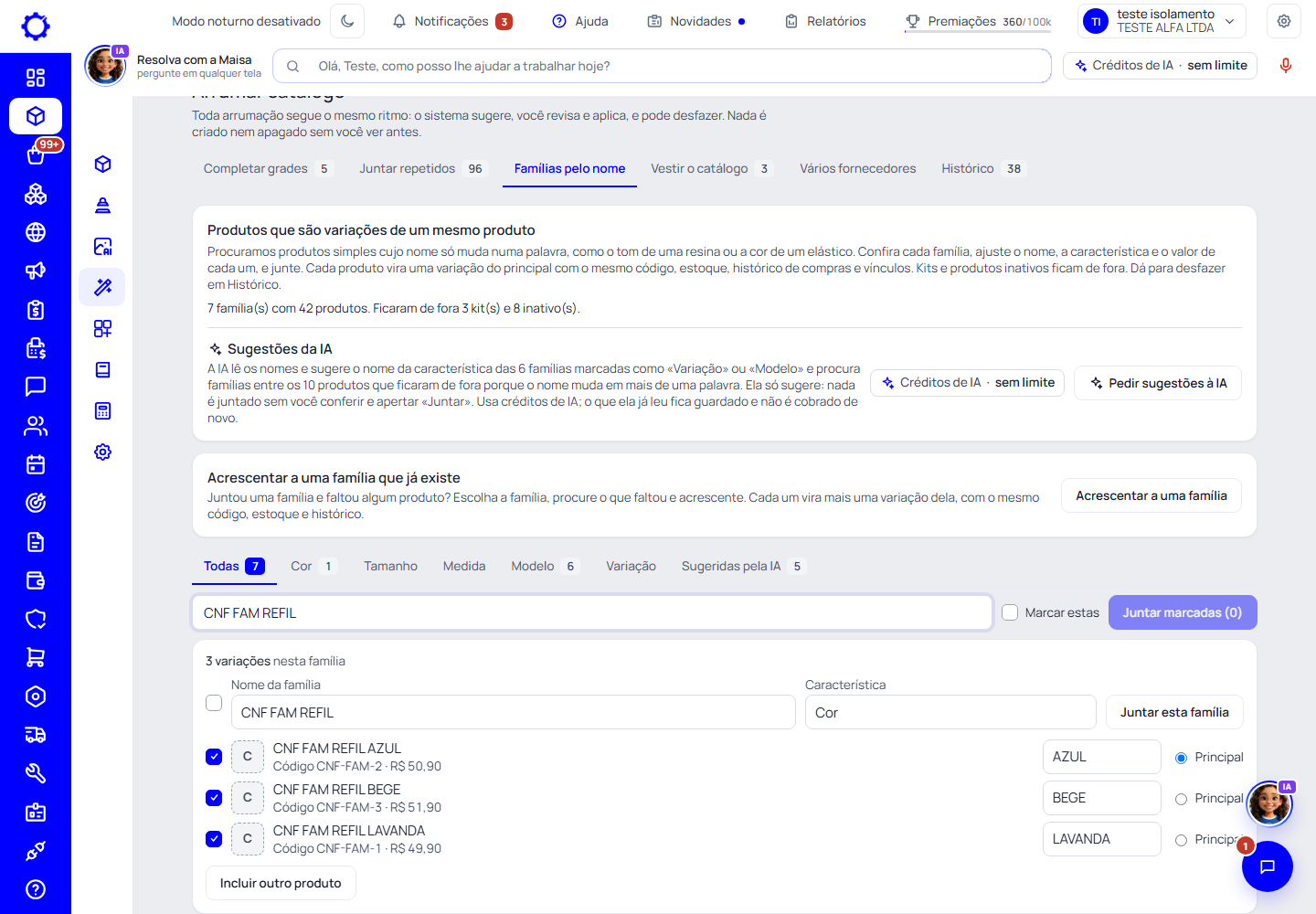Image resolution: width=1316 pixels, height=914 pixels.
Task: Click the 'Pedir sugestões à IA' button
Action: point(1158,383)
